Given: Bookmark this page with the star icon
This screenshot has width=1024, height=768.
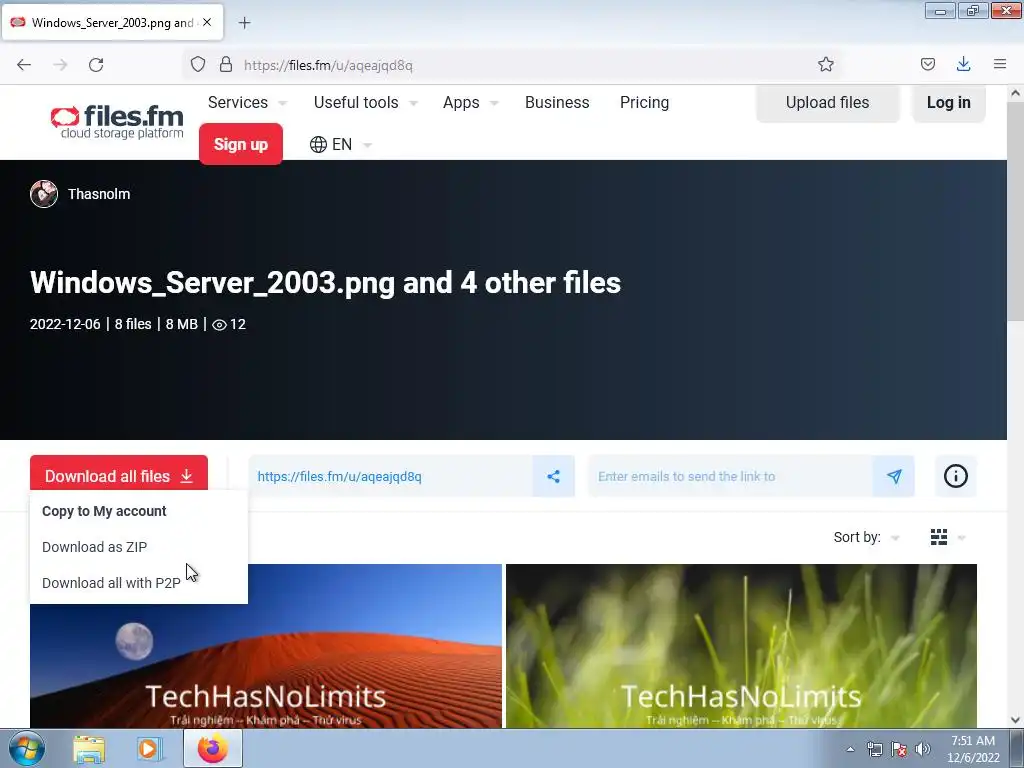Looking at the screenshot, I should 825,64.
